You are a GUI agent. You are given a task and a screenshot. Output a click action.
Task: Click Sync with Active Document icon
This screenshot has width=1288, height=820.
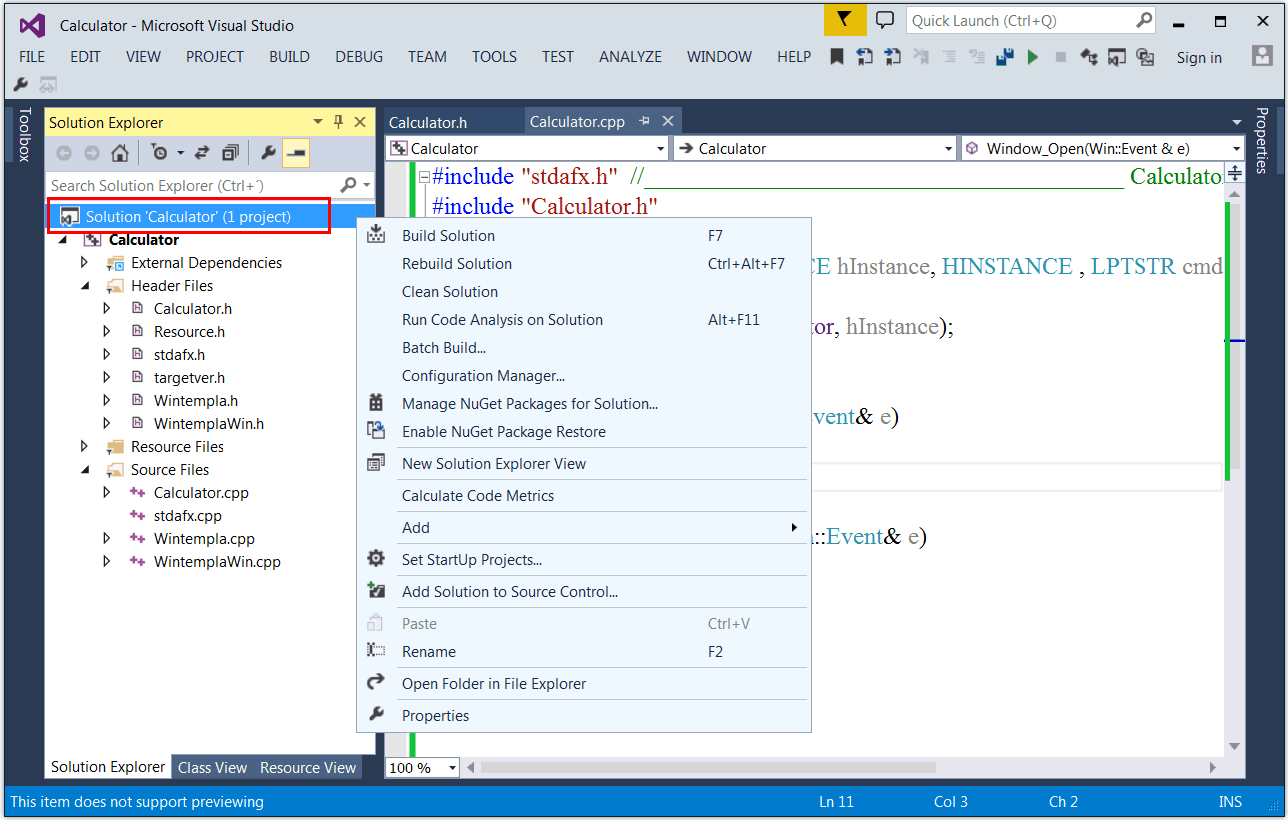click(202, 153)
